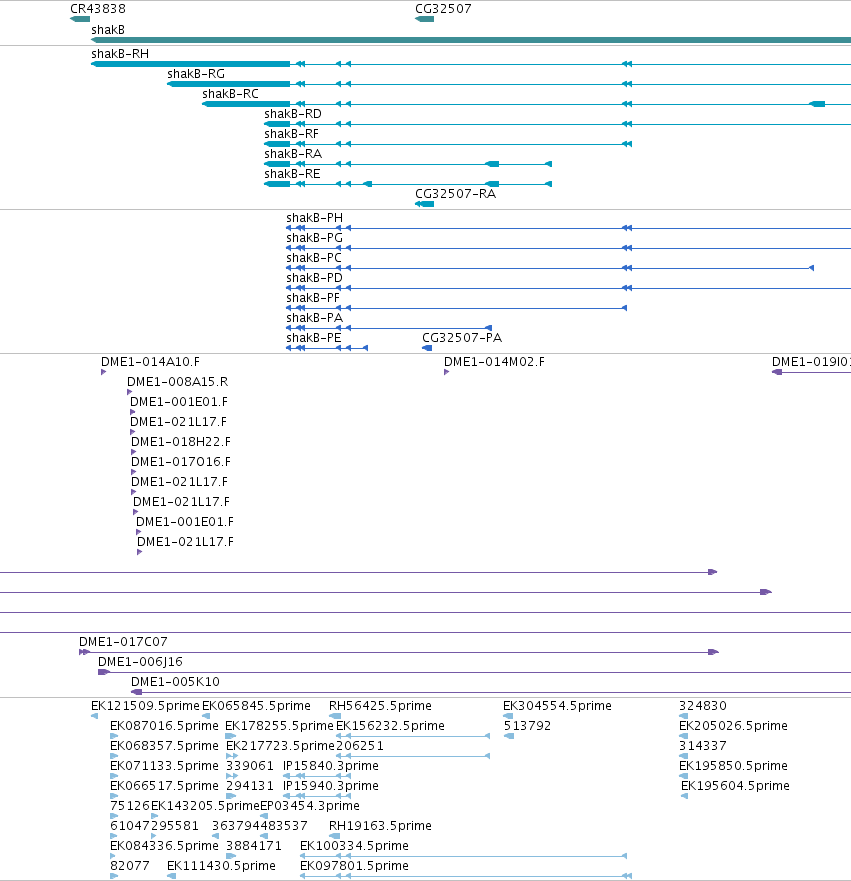The height and width of the screenshot is (881, 851).
Task: Select feature 324830
Action: tap(684, 716)
